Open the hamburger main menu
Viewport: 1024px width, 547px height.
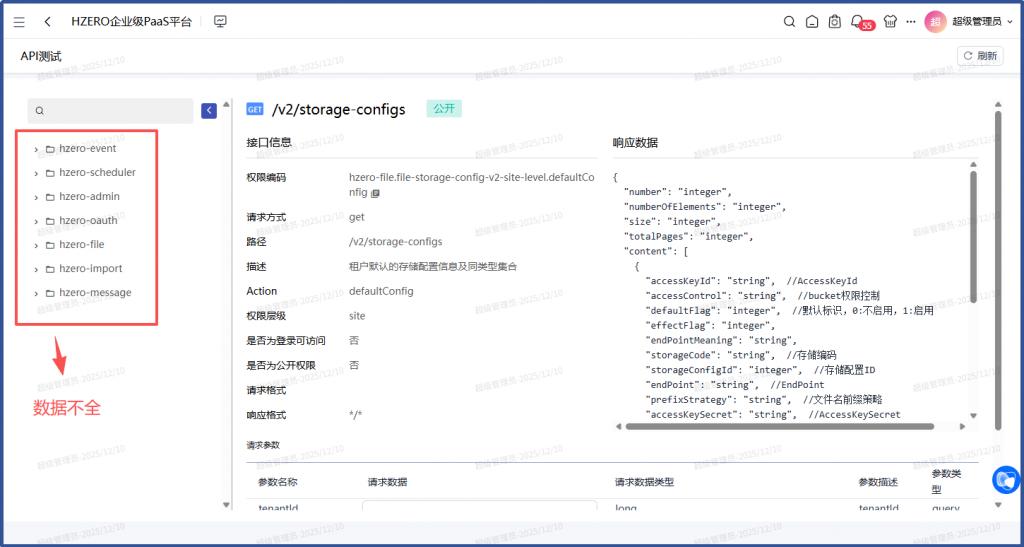tap(19, 21)
